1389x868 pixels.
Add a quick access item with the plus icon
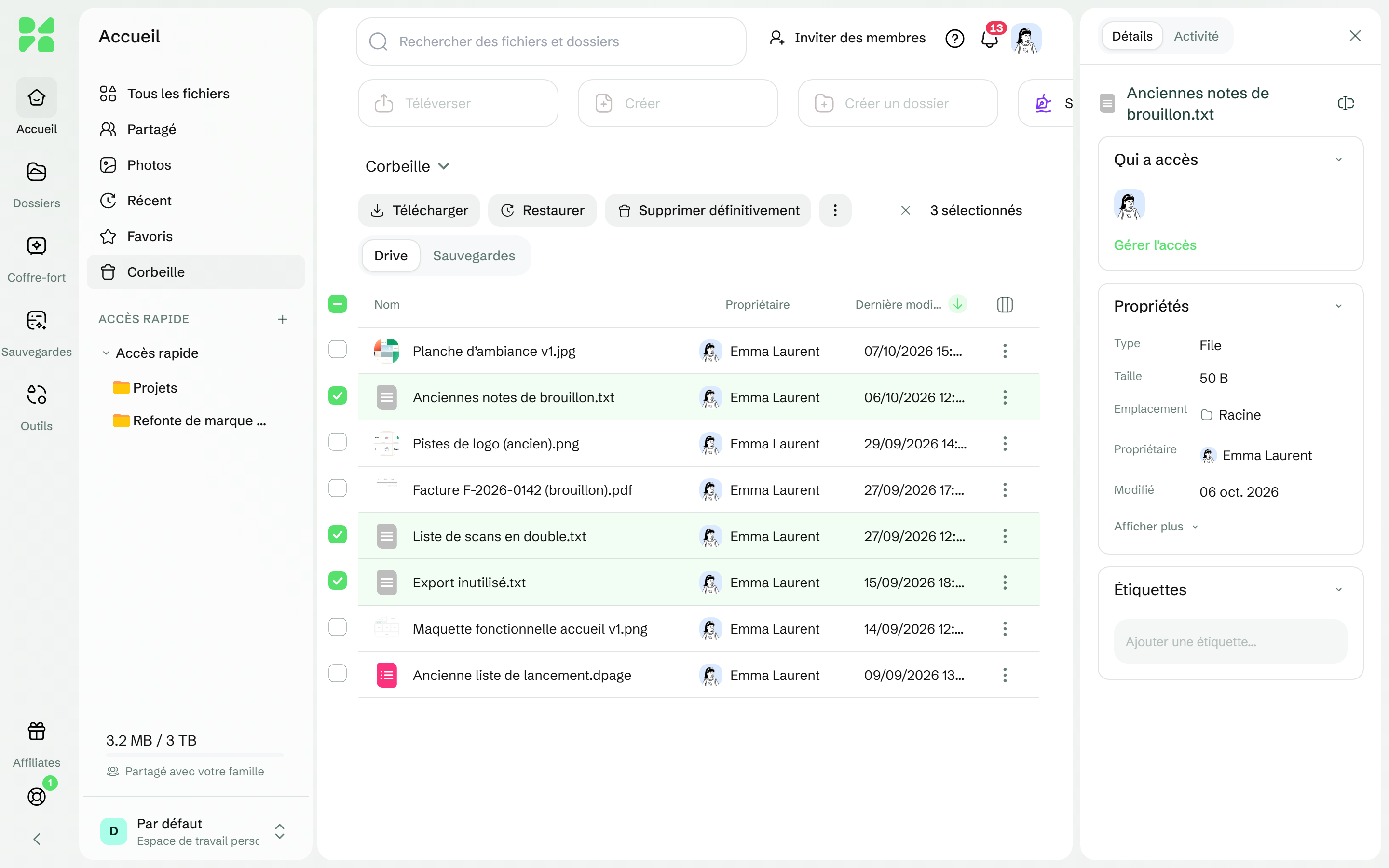283,319
